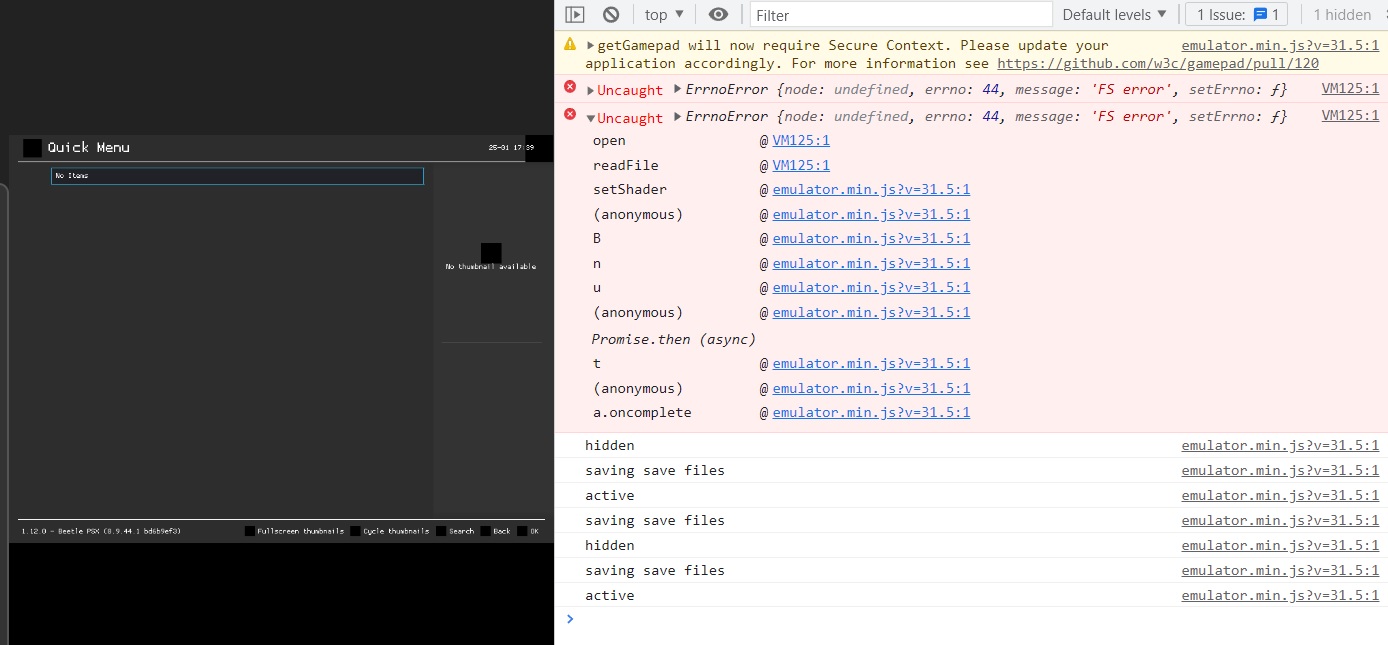
Task: Click the Search icon in the status bar
Action: point(441,531)
